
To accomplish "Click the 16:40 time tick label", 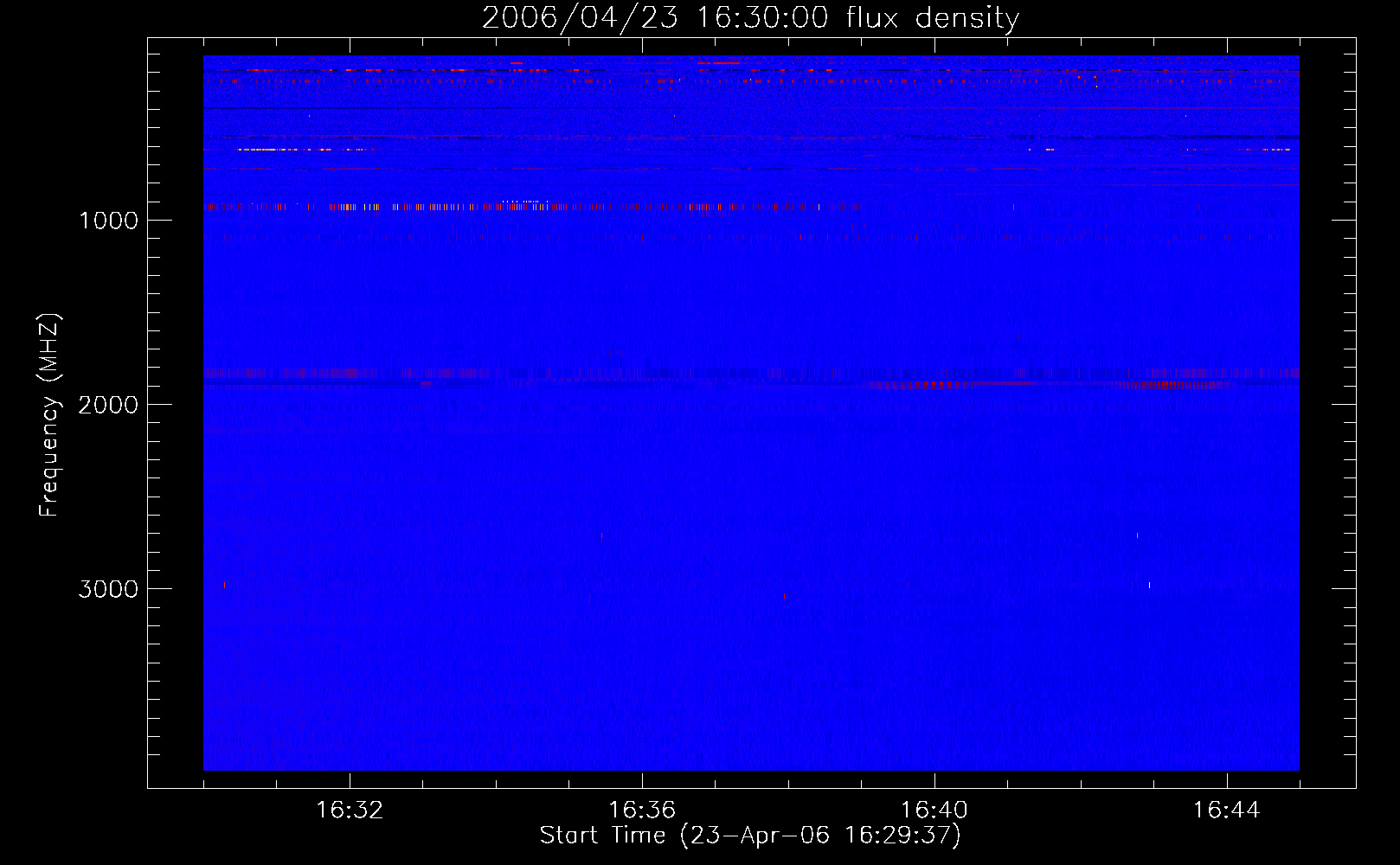I will [934, 810].
